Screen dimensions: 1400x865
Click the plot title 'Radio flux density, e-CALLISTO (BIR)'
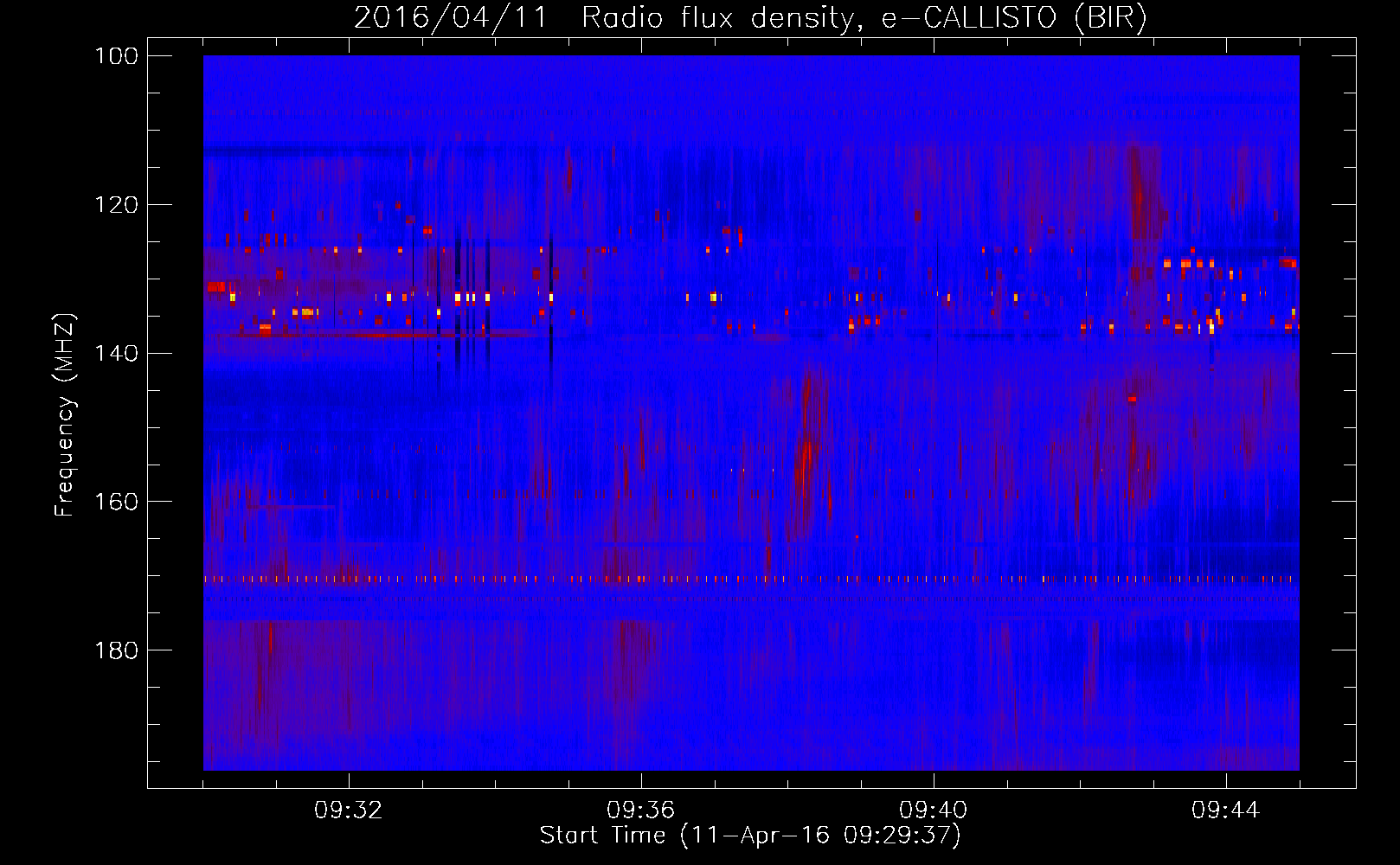pyautogui.click(x=864, y=17)
